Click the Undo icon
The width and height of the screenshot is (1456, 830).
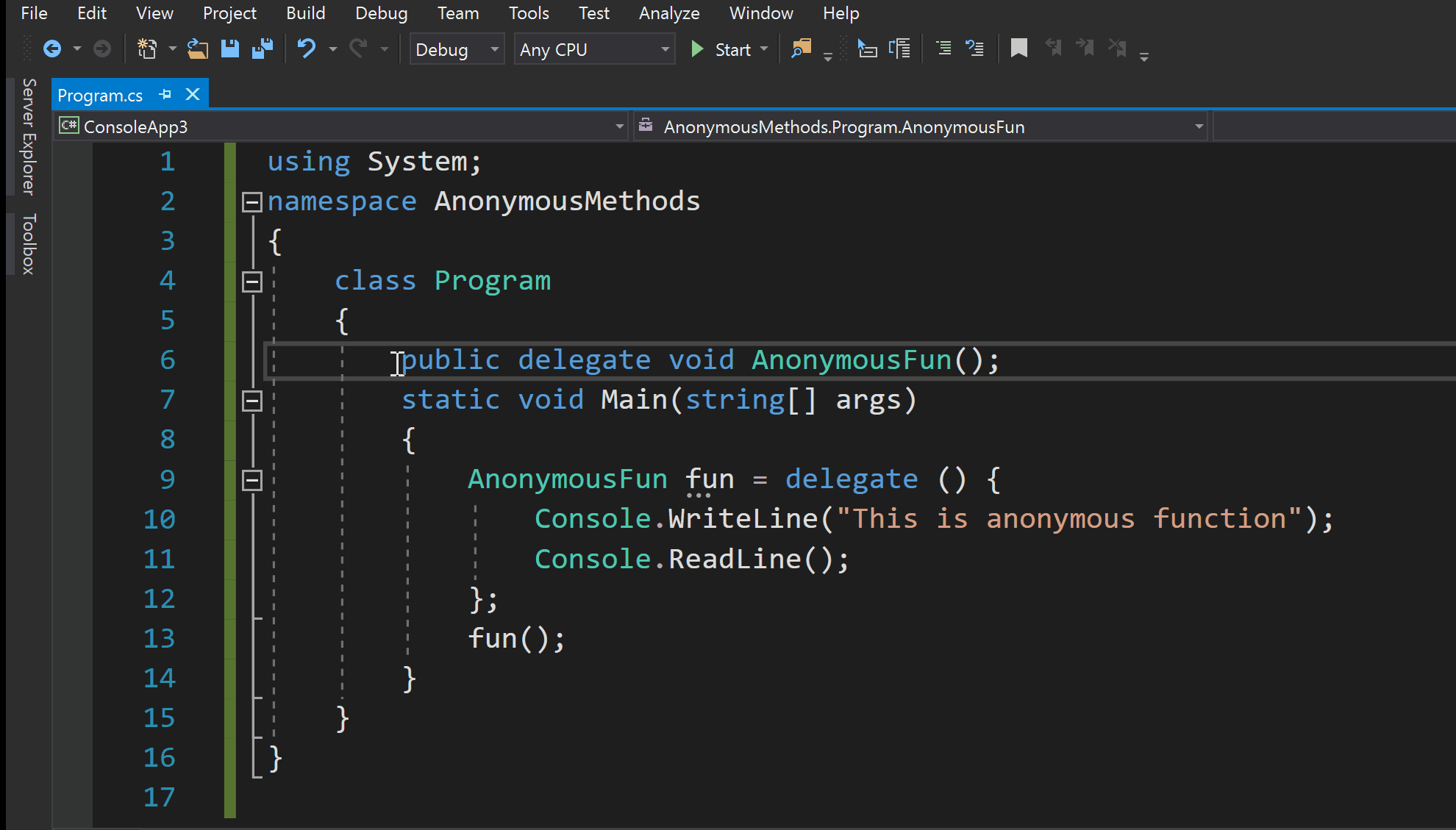(307, 49)
